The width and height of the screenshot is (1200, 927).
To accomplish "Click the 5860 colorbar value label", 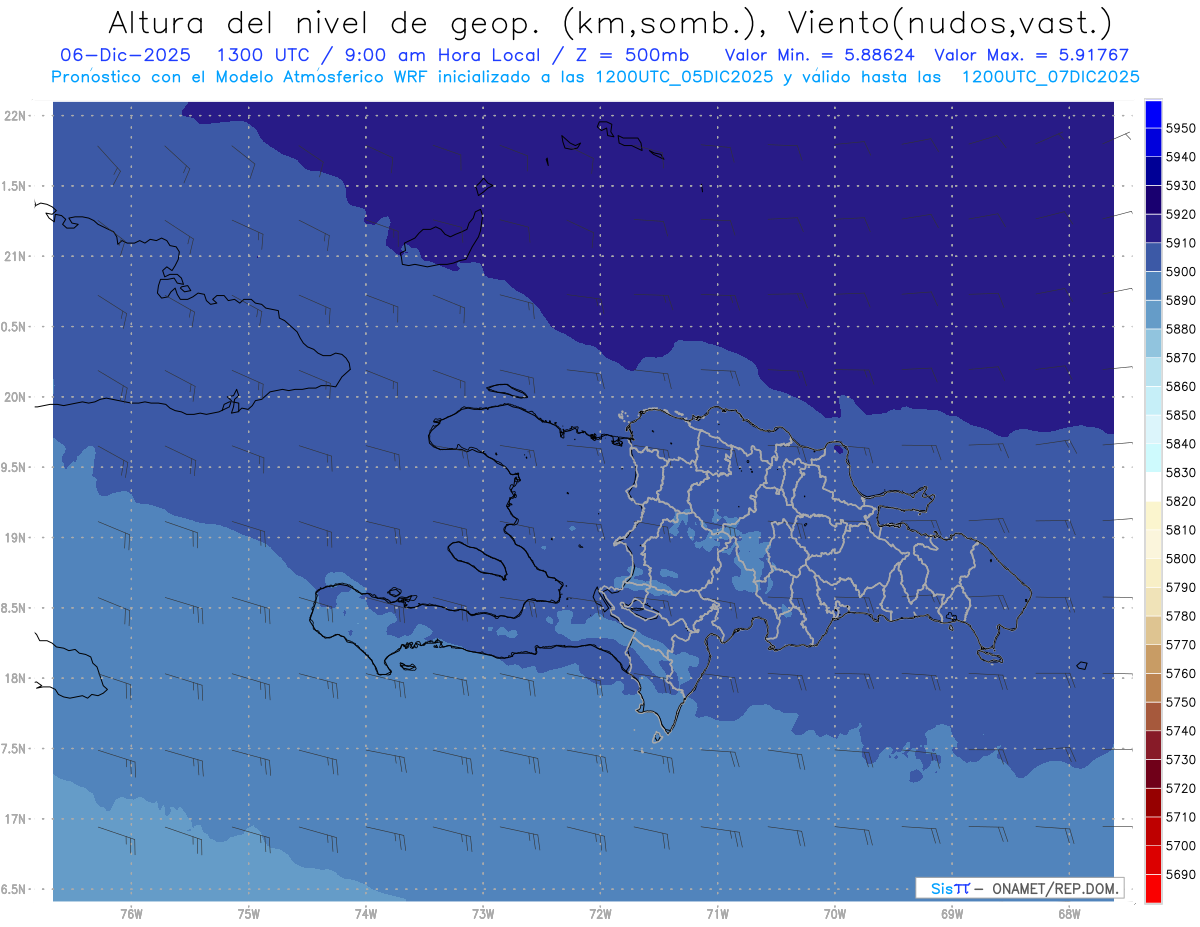I will [x=1180, y=386].
